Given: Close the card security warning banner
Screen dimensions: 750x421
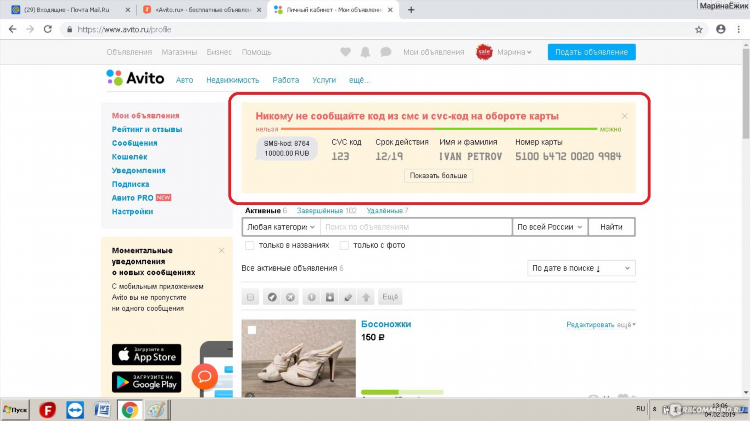Looking at the screenshot, I should click(x=625, y=116).
